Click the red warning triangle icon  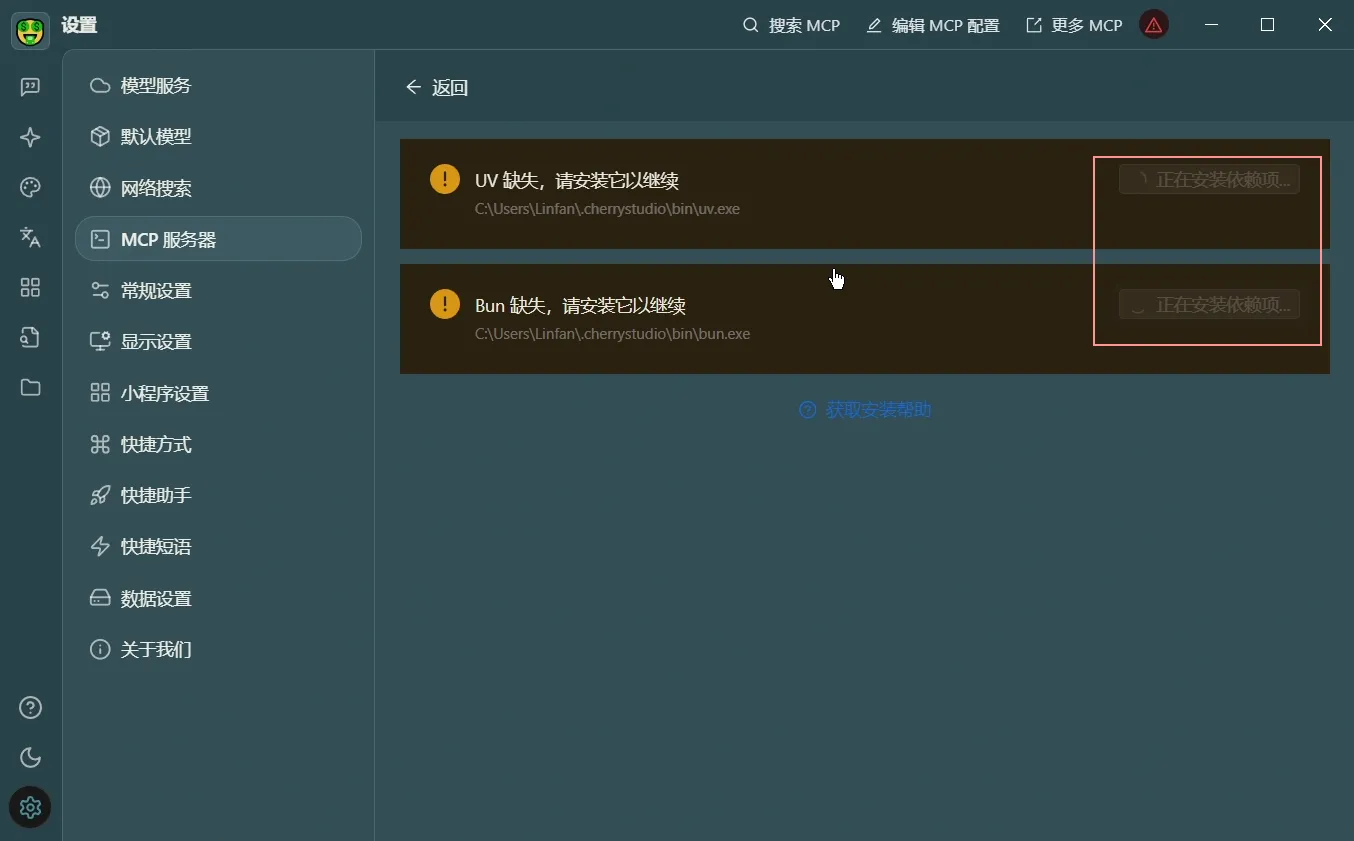click(1154, 25)
